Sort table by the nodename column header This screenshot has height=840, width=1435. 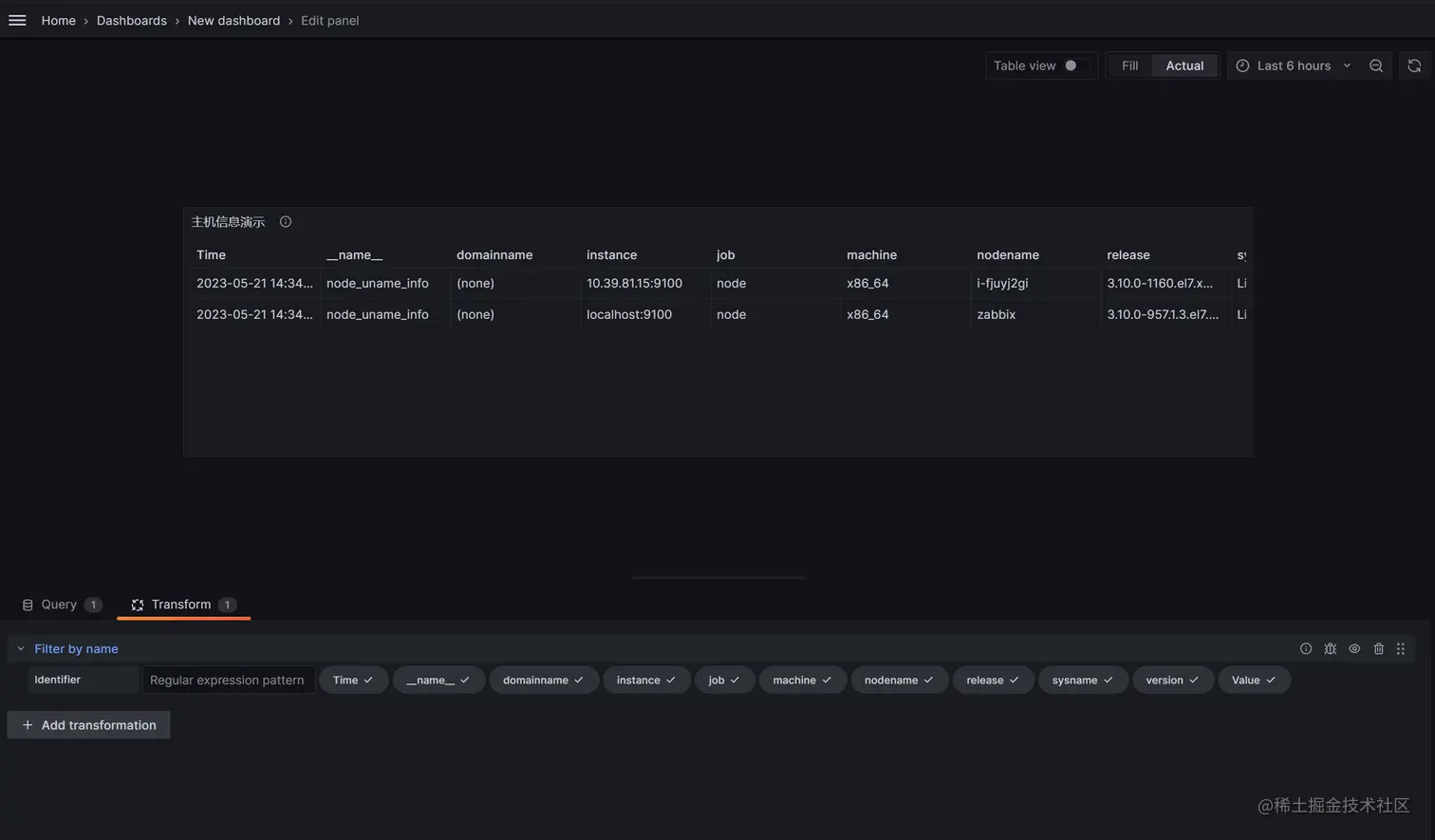1008,255
